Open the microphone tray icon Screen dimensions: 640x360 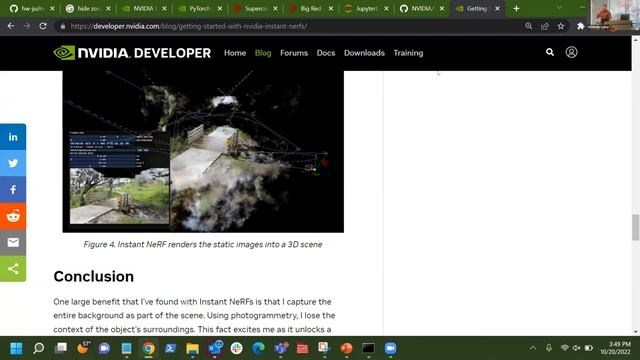click(549, 348)
